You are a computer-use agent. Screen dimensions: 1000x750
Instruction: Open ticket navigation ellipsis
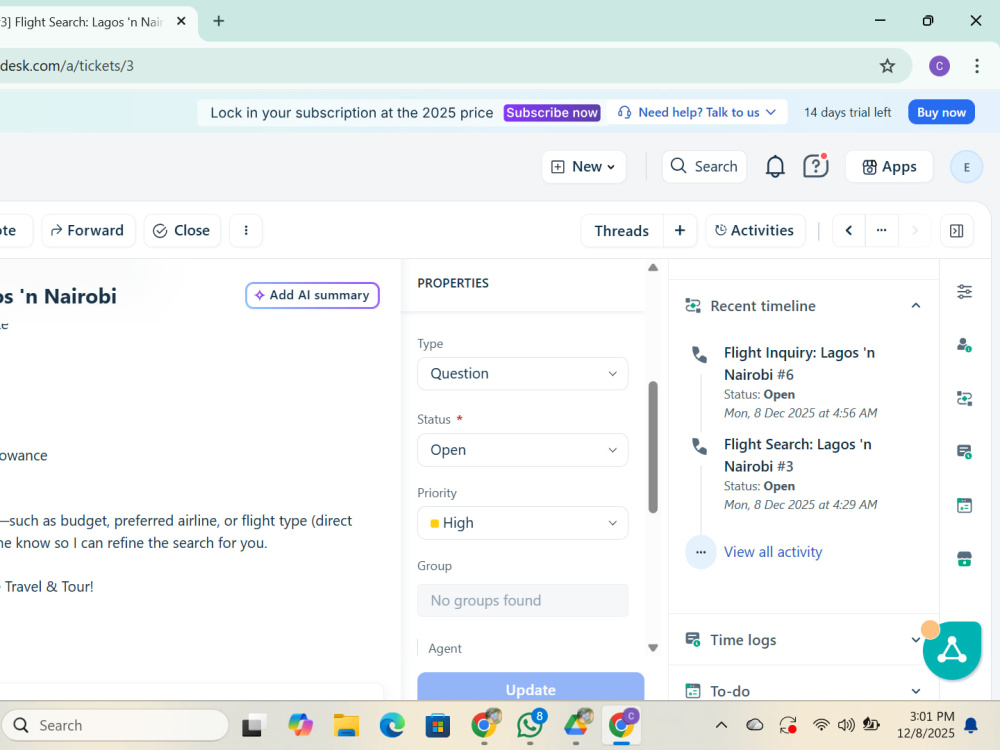pos(881,231)
